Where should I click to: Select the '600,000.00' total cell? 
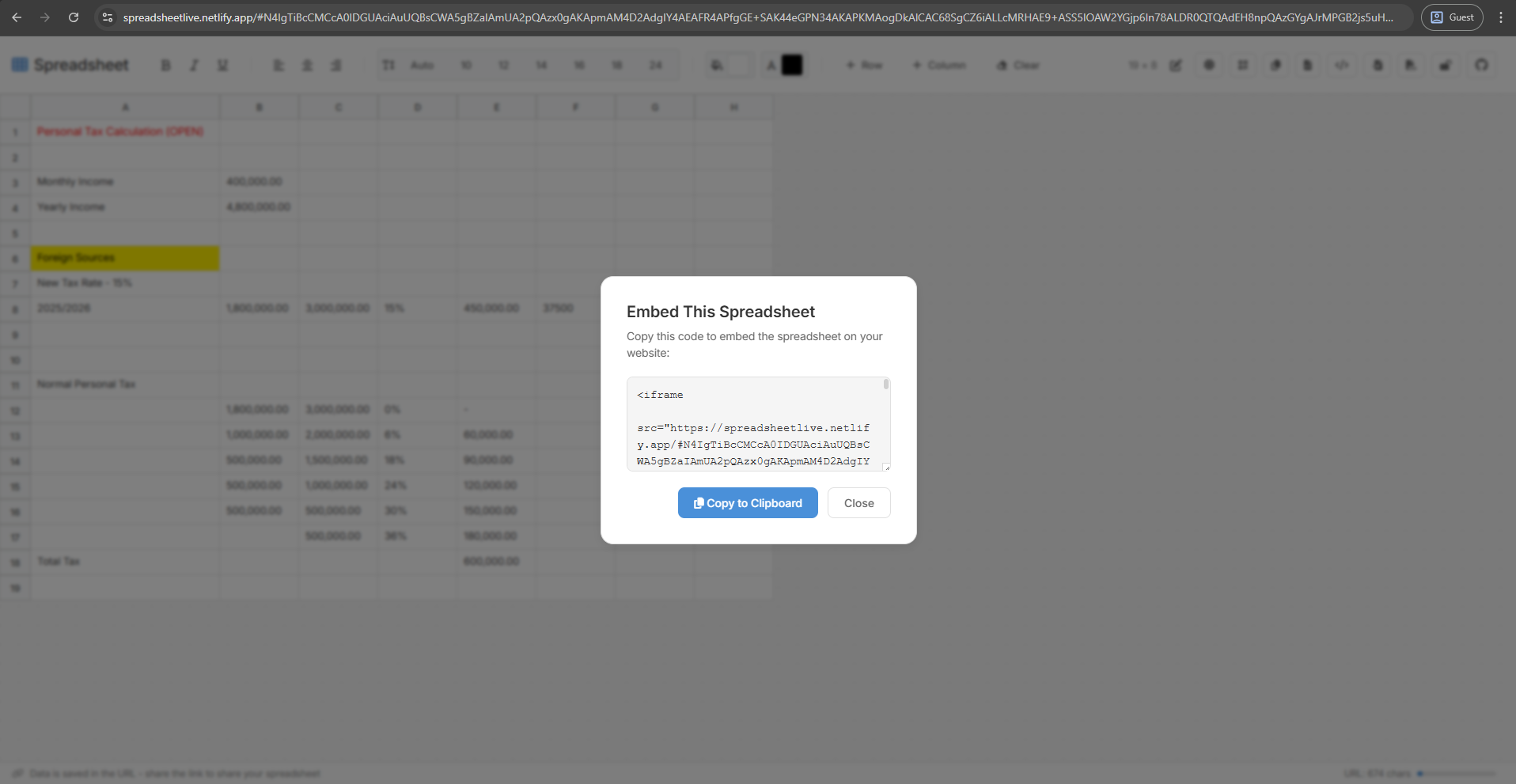496,562
